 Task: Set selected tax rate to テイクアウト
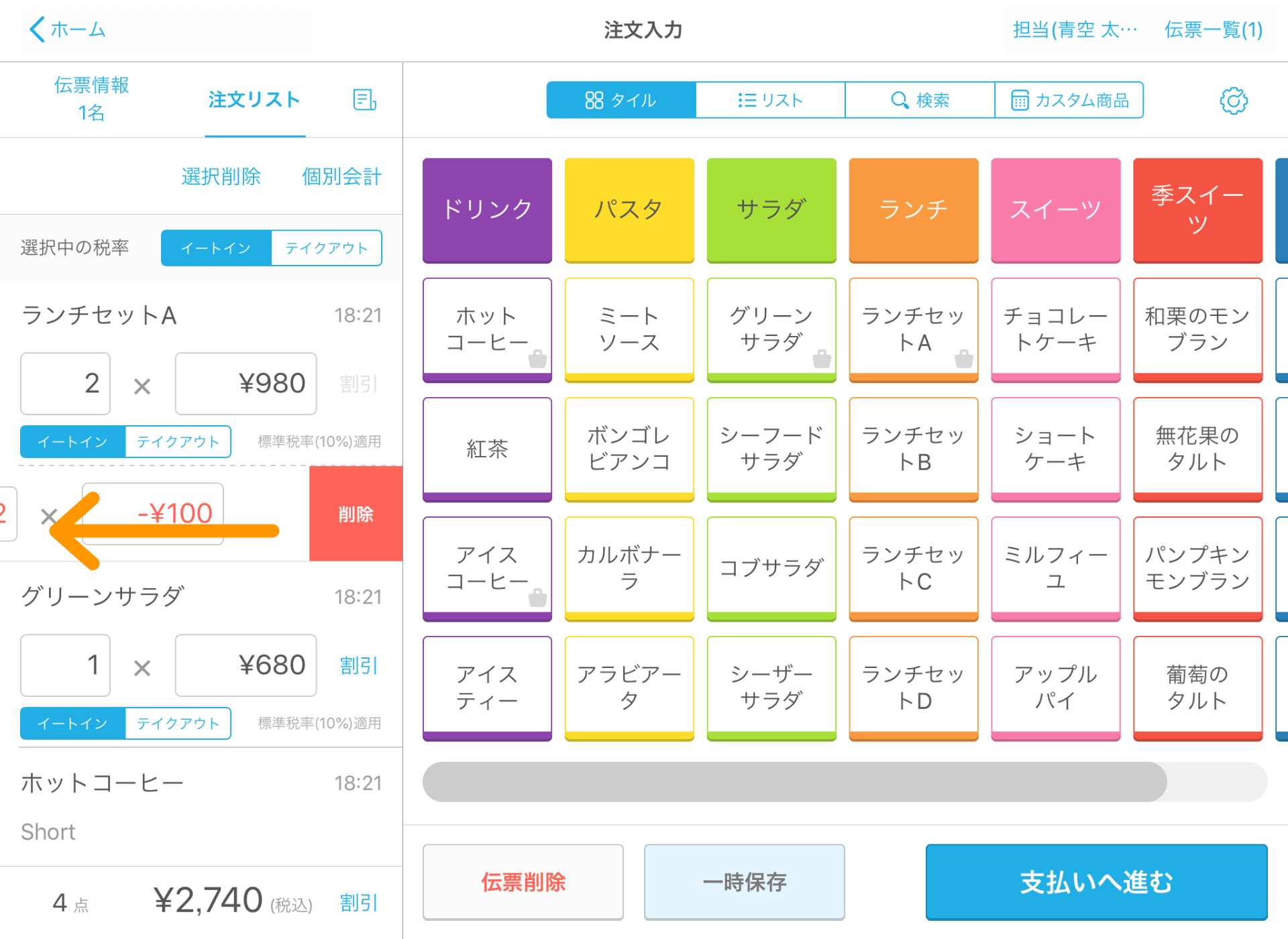pos(327,248)
